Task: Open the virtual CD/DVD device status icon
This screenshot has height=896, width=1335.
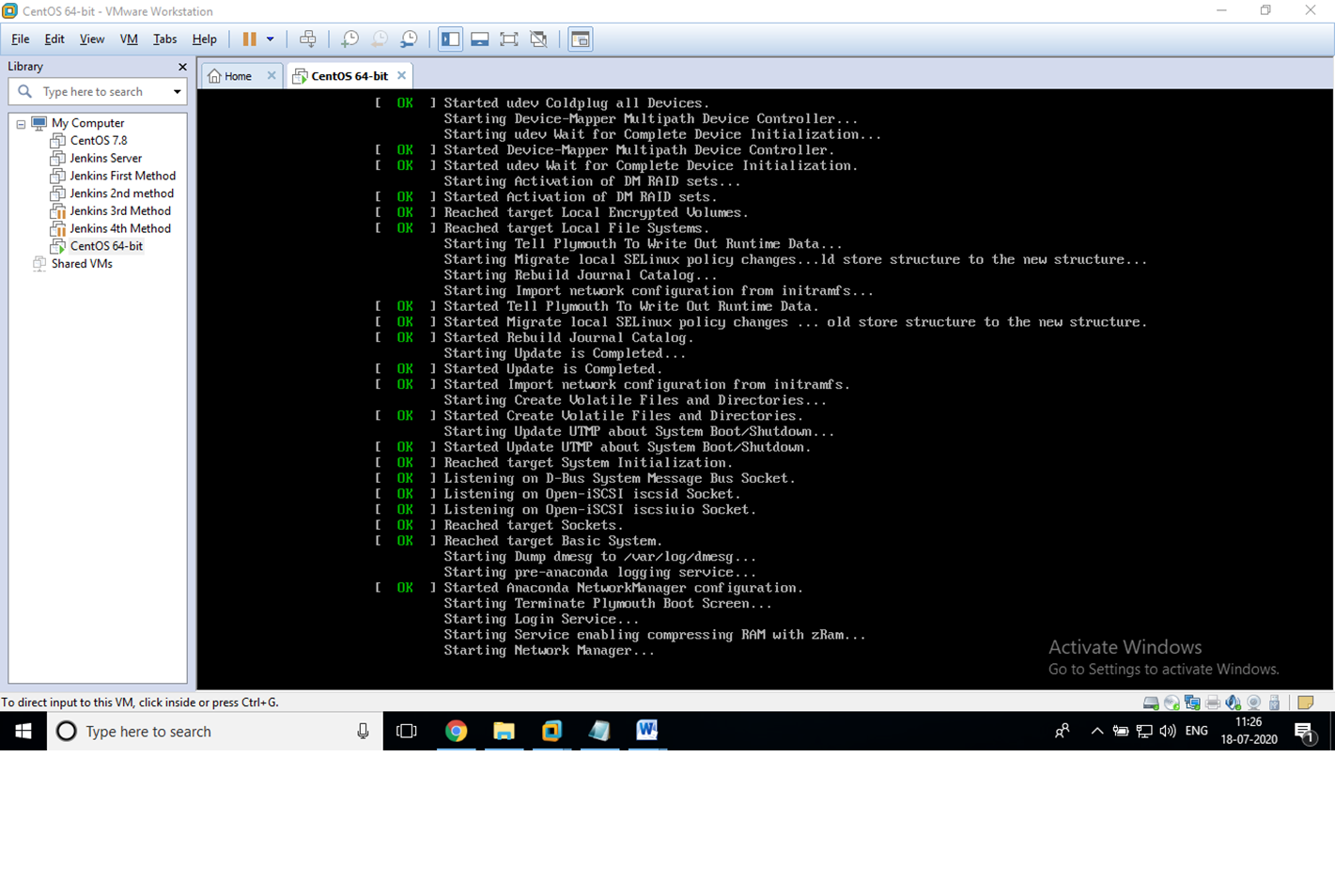Action: [x=1171, y=702]
